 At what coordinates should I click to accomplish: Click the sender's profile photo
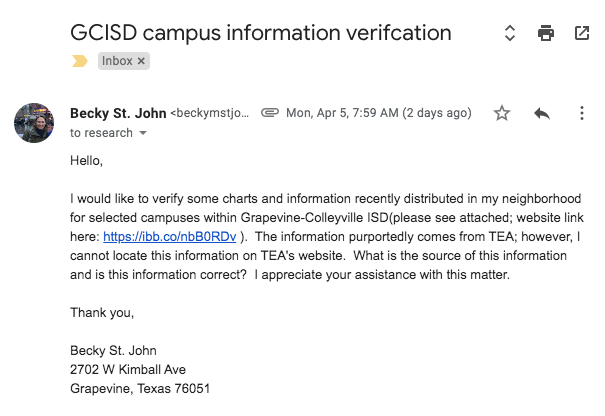point(35,122)
